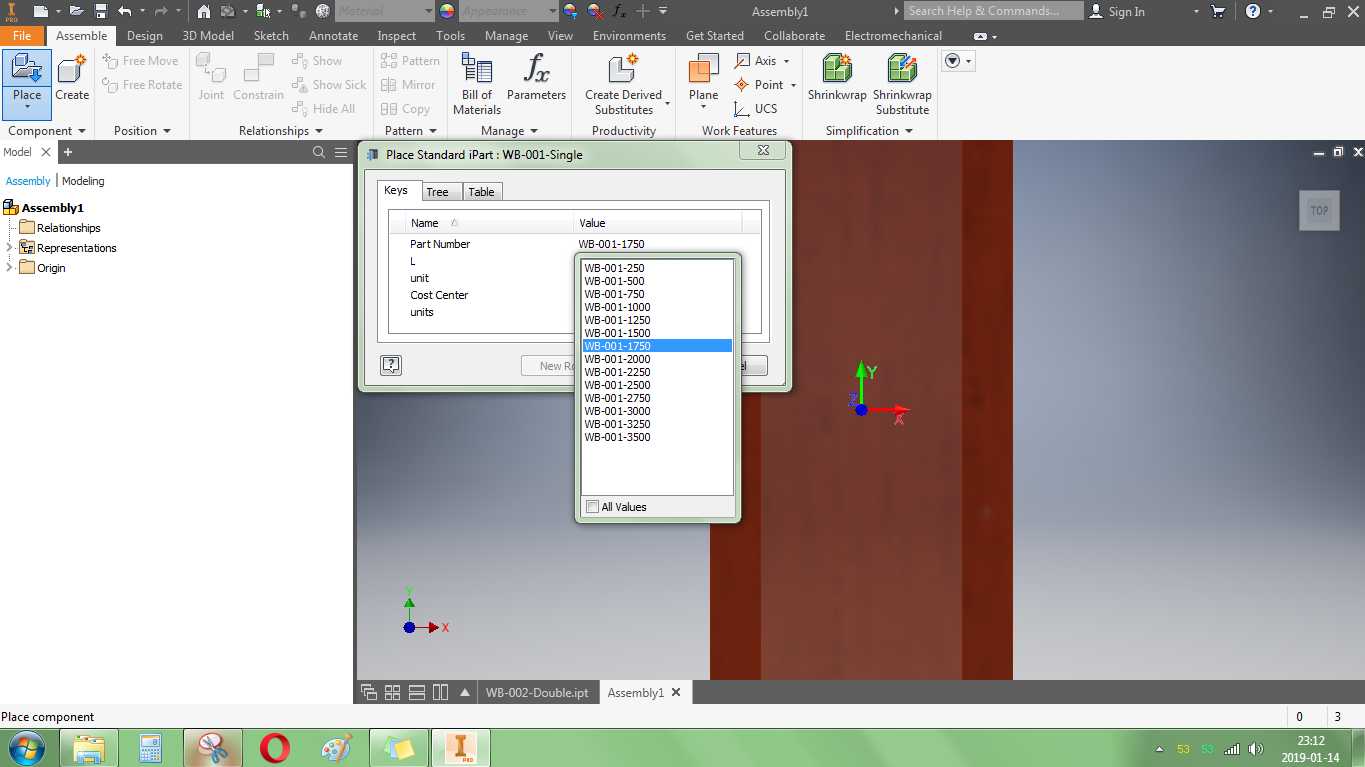Open the Parameters fx tool in ribbon

(536, 78)
